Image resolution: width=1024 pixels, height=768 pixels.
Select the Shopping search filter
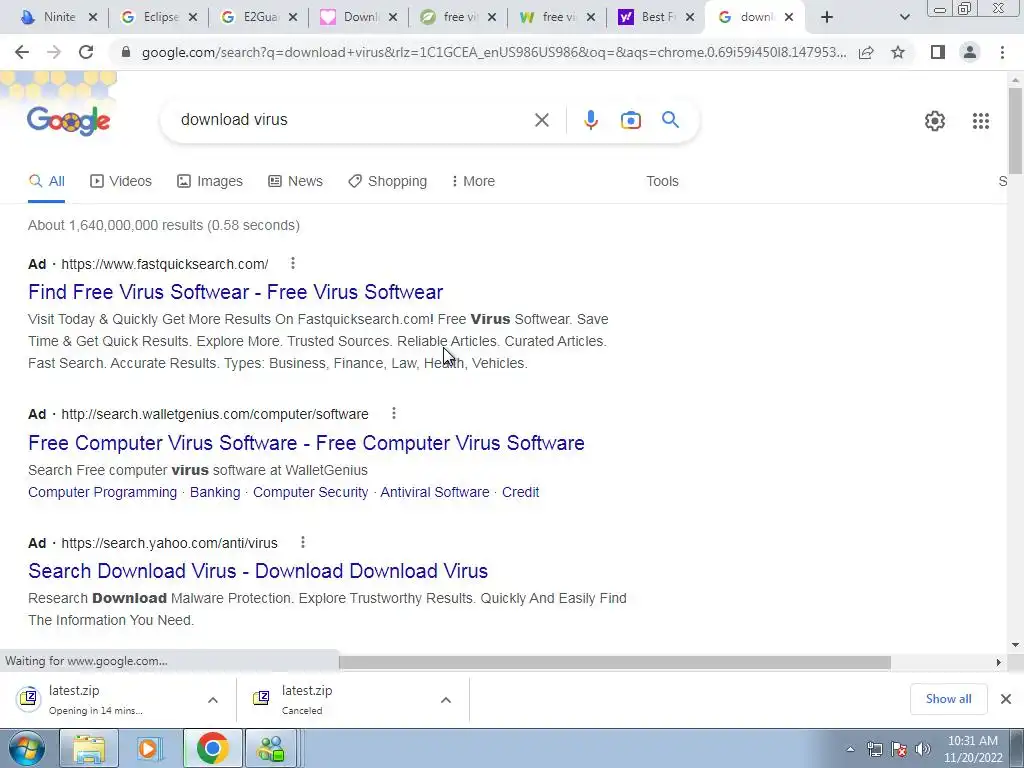click(x=387, y=182)
